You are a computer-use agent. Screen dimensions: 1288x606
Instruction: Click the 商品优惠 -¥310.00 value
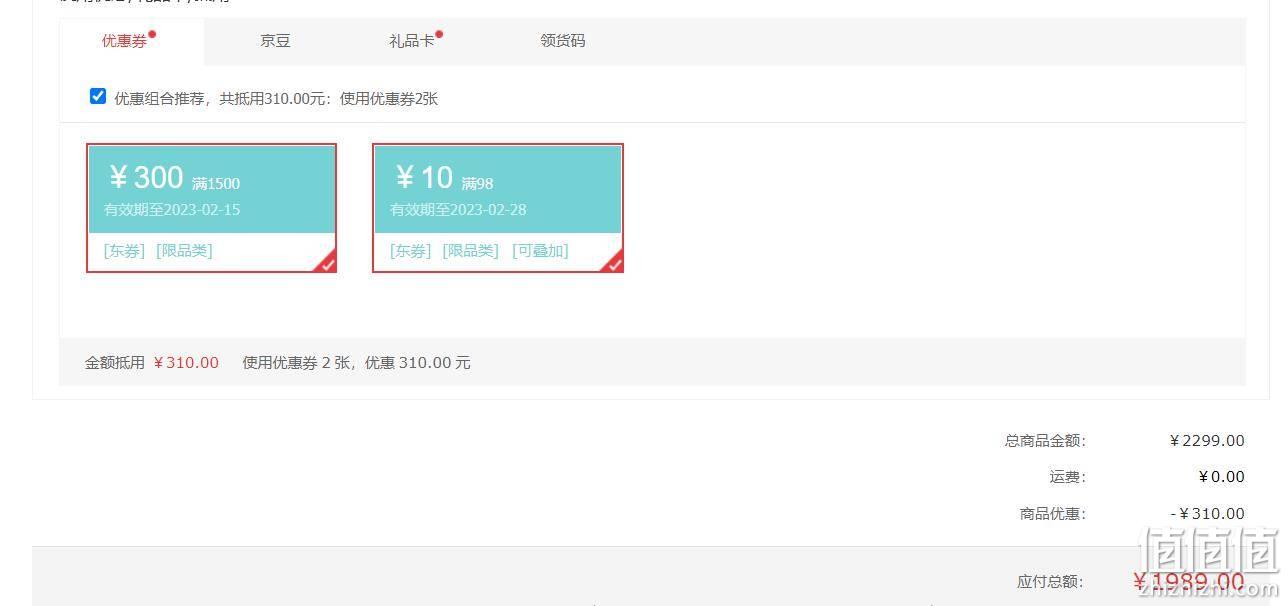pos(1207,514)
